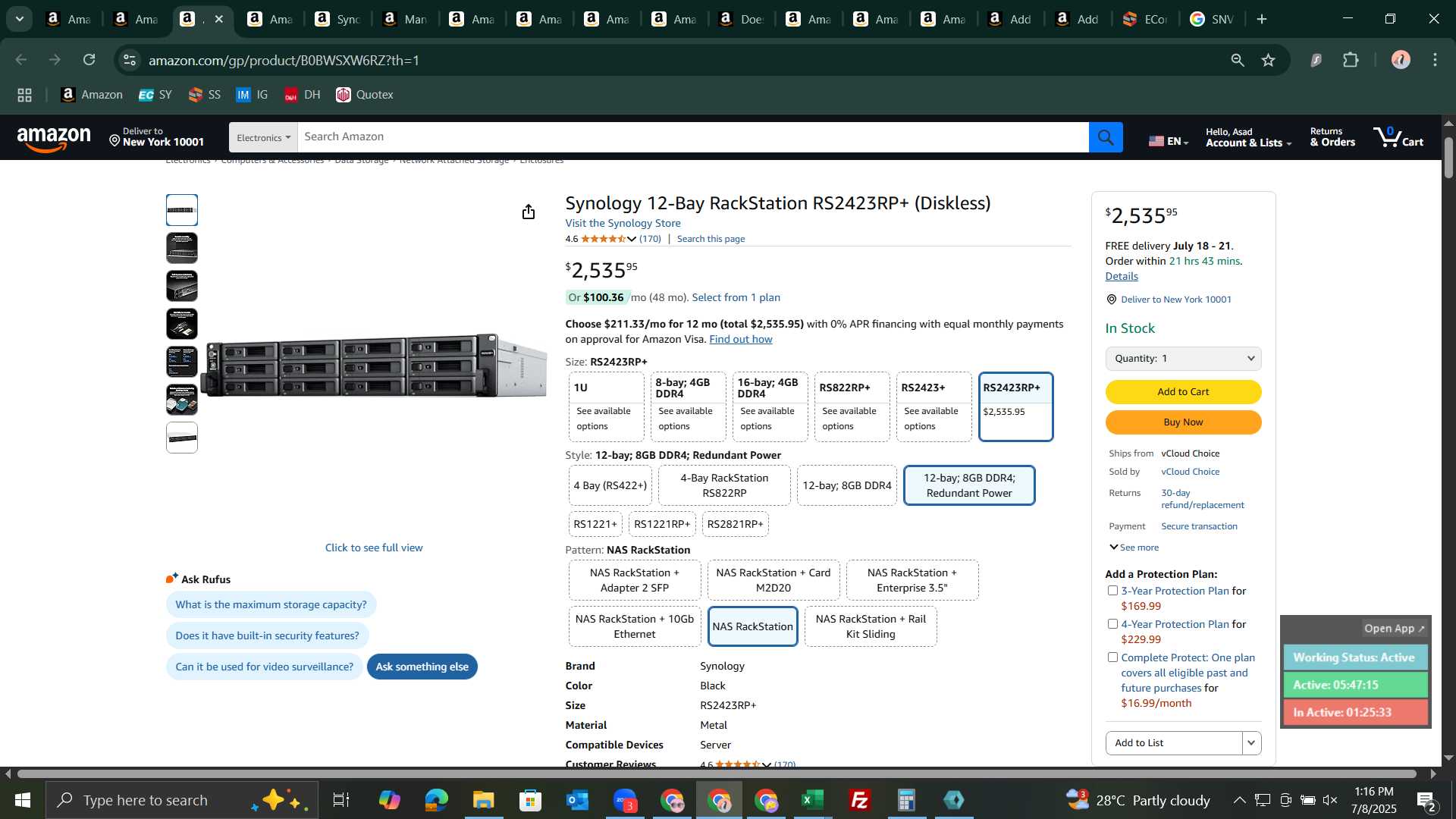Click the Windows Start button
The width and height of the screenshot is (1456, 819).
(x=22, y=800)
